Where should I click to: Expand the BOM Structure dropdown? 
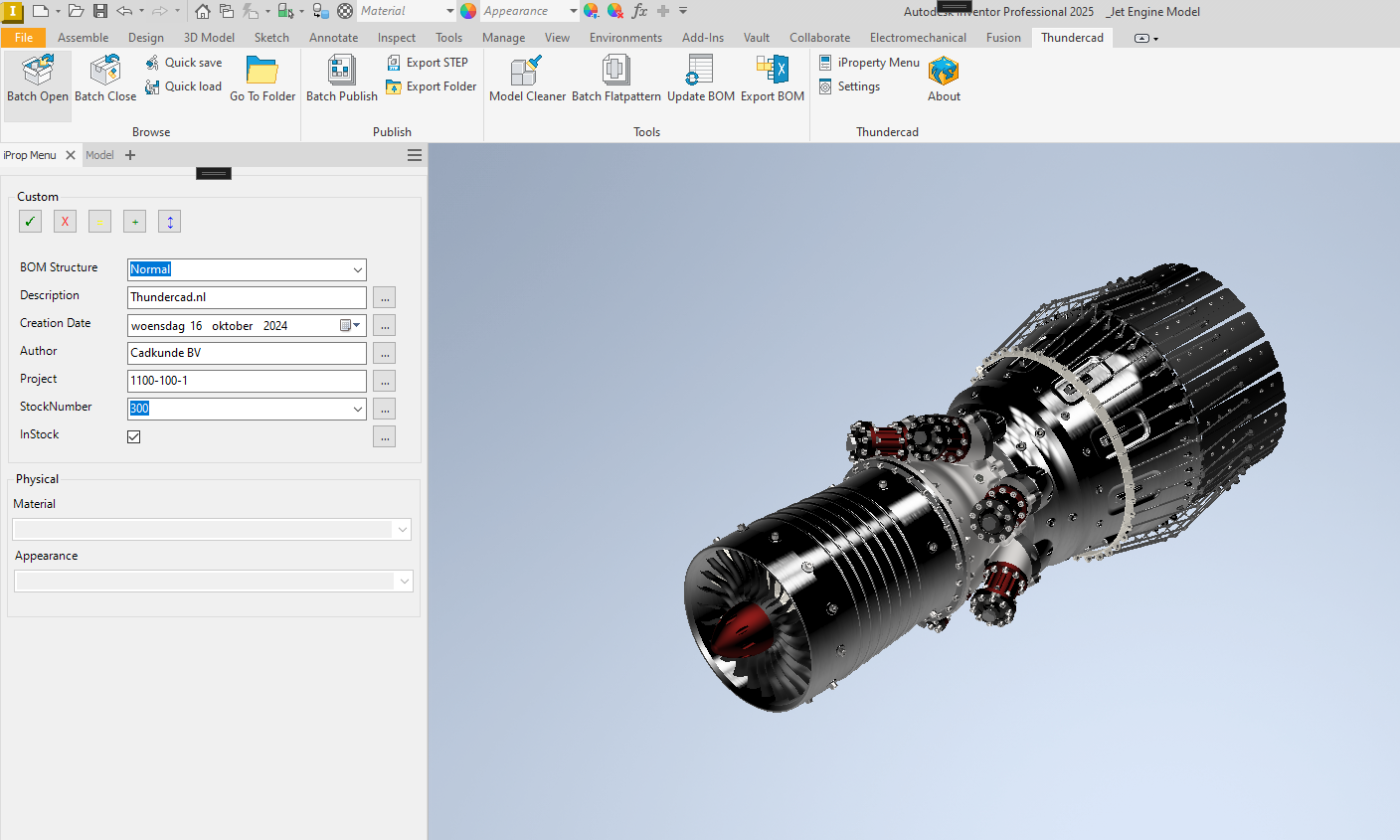click(x=357, y=269)
